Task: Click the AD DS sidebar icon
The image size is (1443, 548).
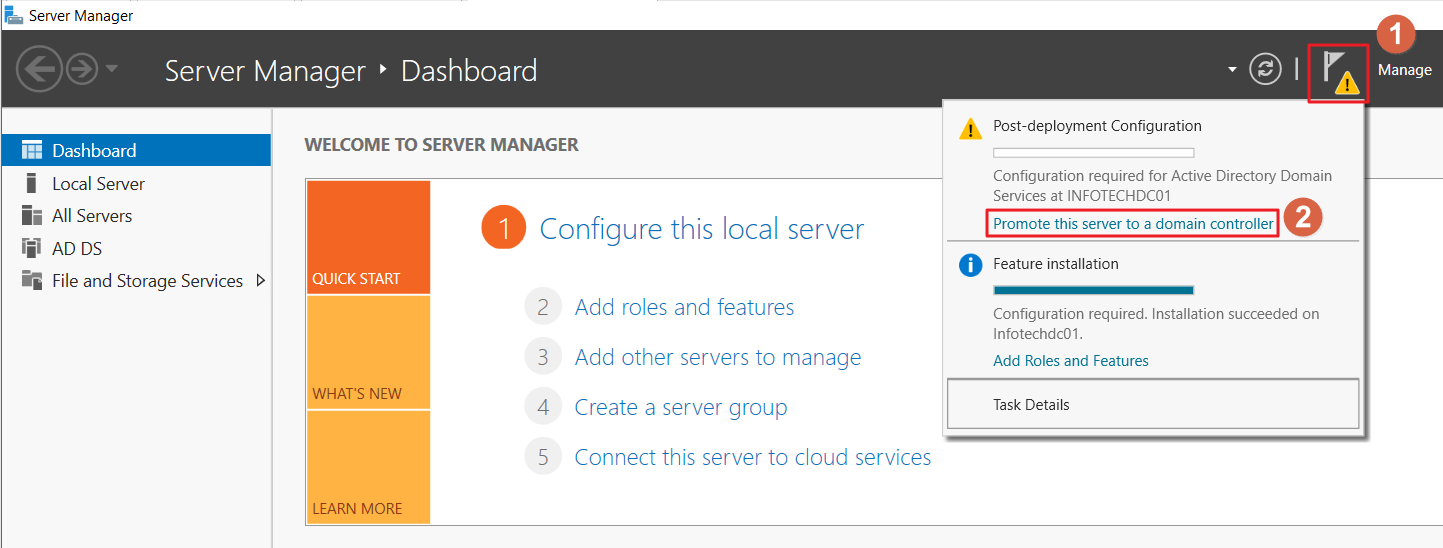Action: pos(32,249)
